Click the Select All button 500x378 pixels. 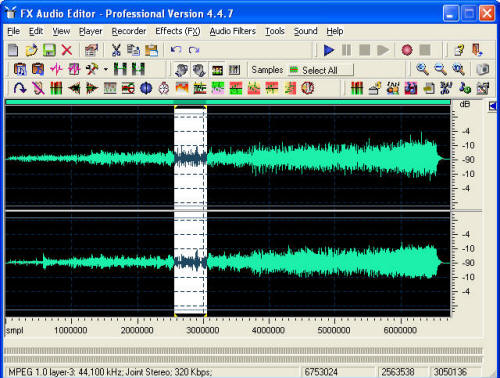320,70
